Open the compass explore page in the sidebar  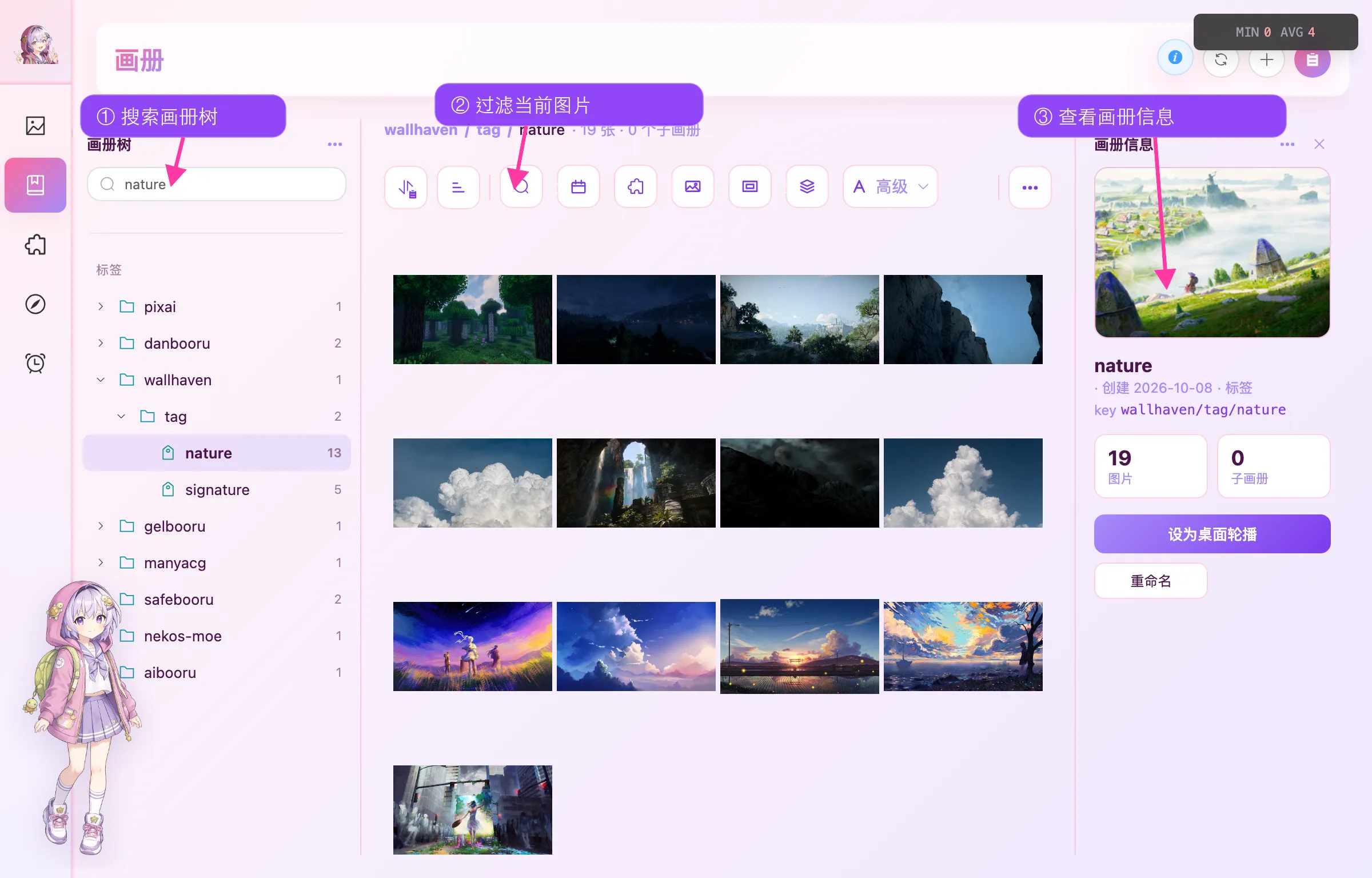35,304
